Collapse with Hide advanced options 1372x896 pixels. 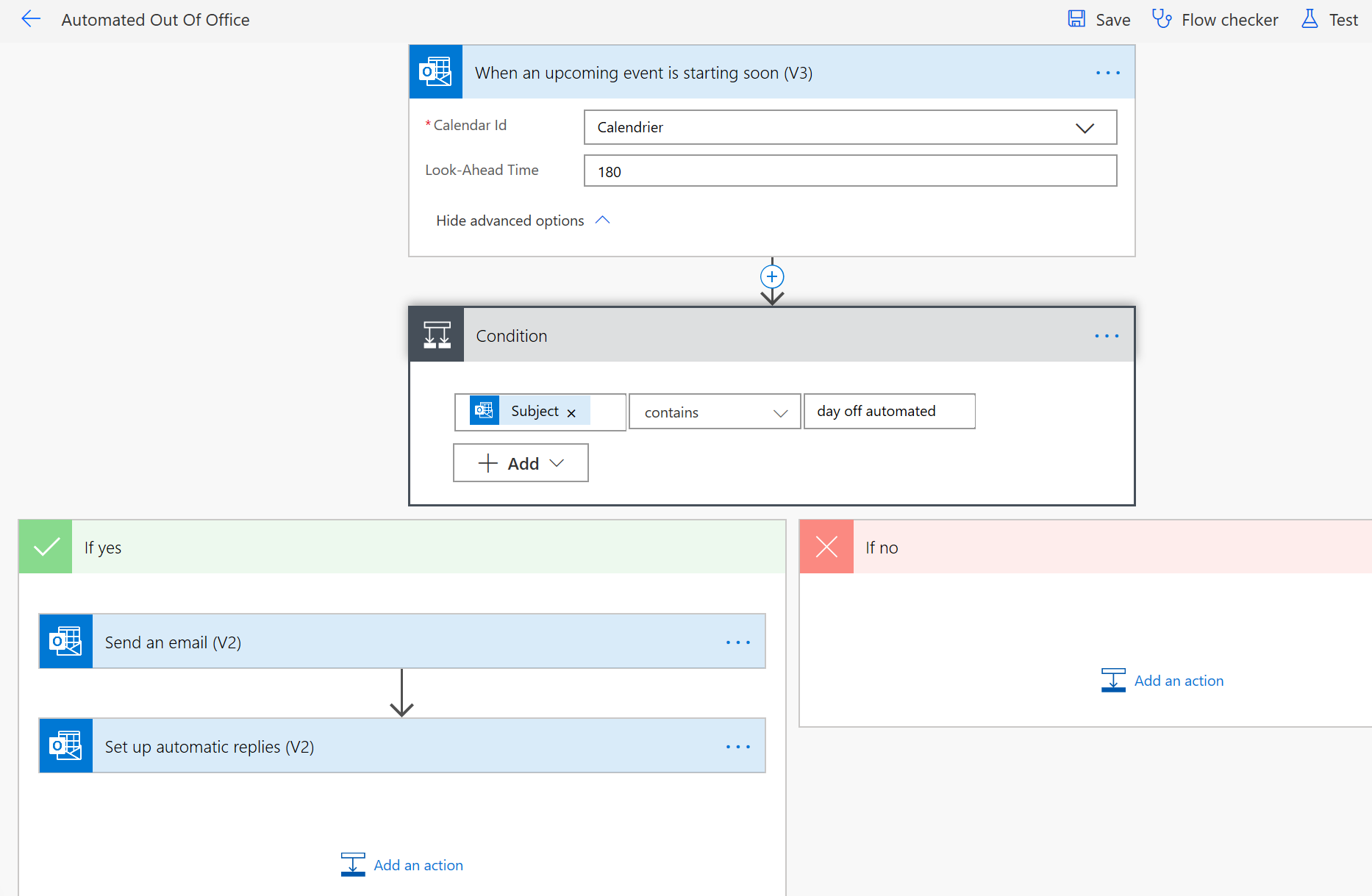click(523, 221)
